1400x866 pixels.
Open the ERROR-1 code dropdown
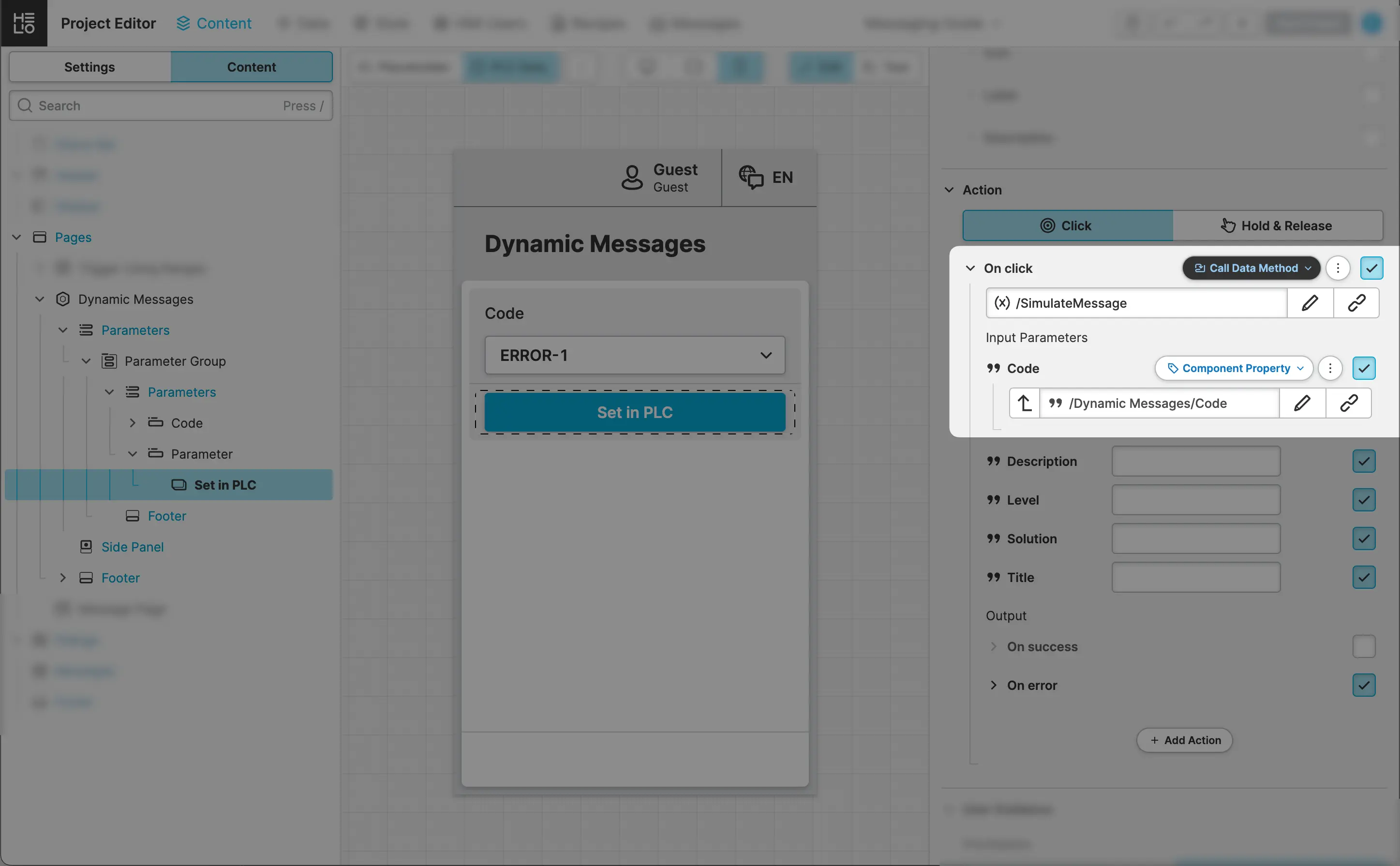click(x=634, y=355)
